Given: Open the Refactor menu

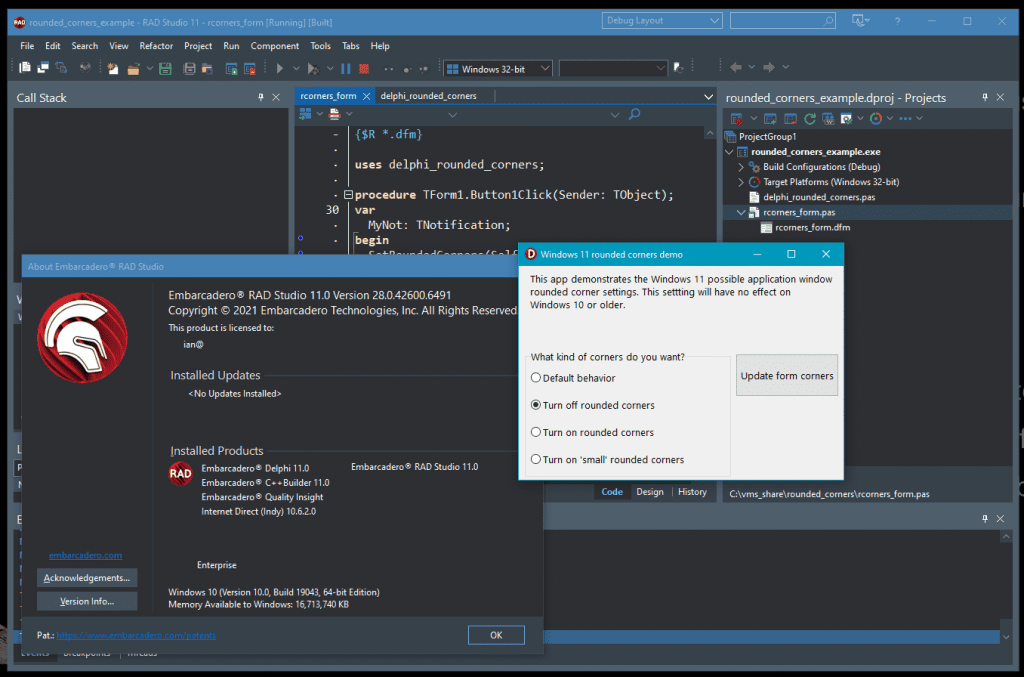Looking at the screenshot, I should click(x=156, y=46).
